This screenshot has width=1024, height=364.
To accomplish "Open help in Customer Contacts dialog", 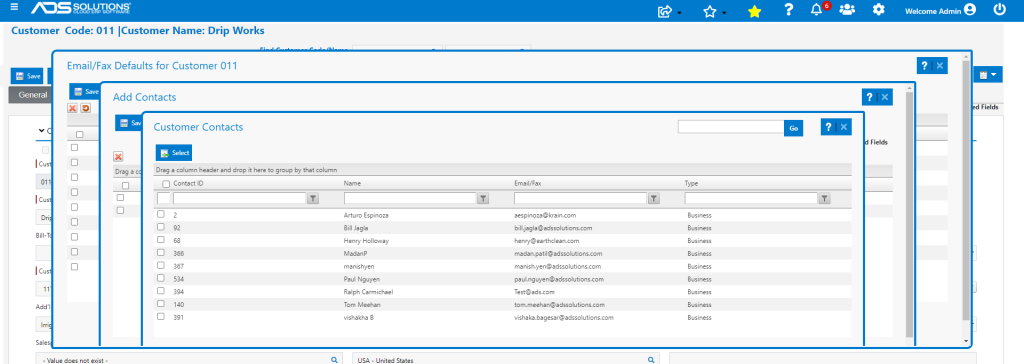I will (x=829, y=127).
